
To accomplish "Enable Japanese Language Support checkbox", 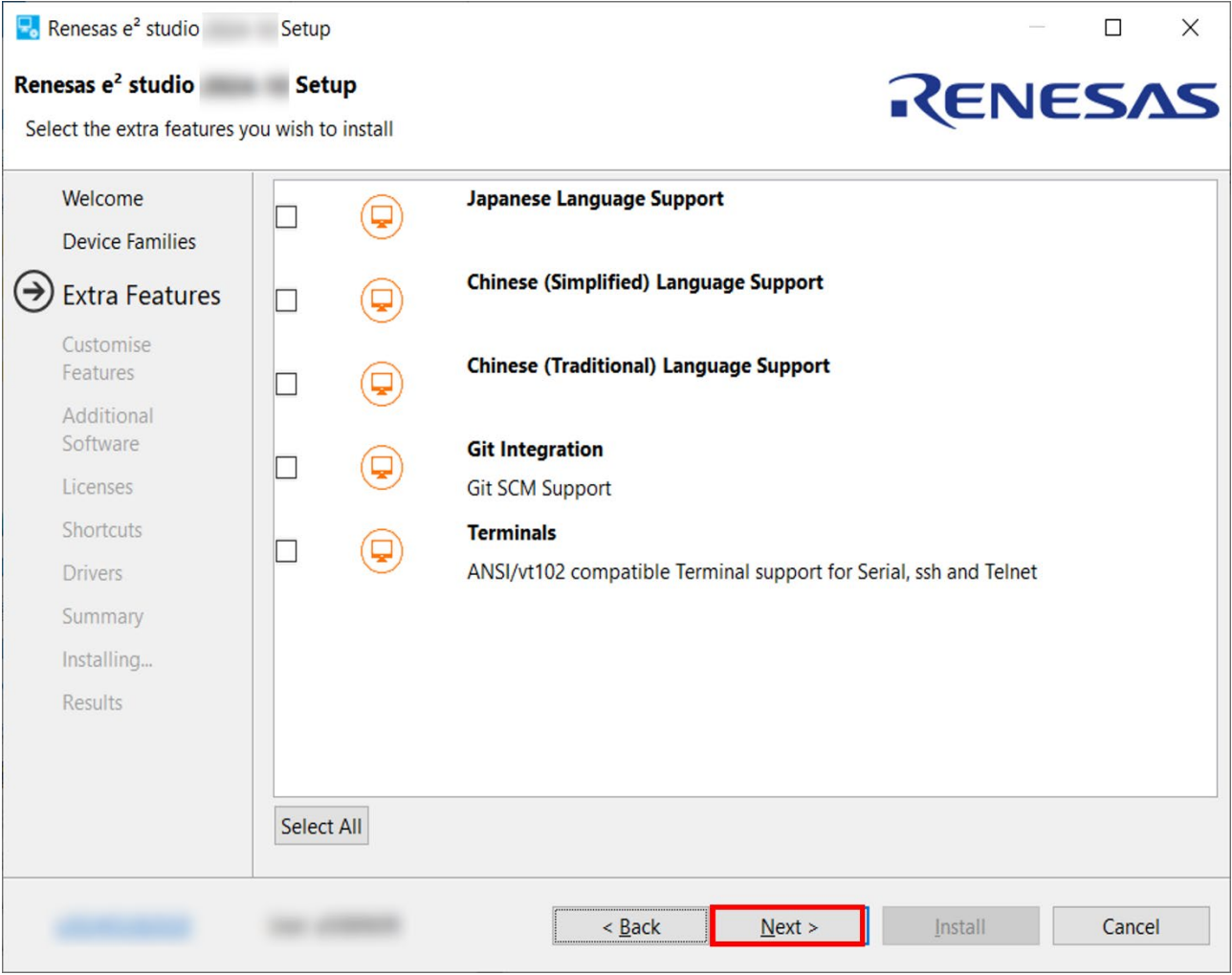I will pos(286,217).
